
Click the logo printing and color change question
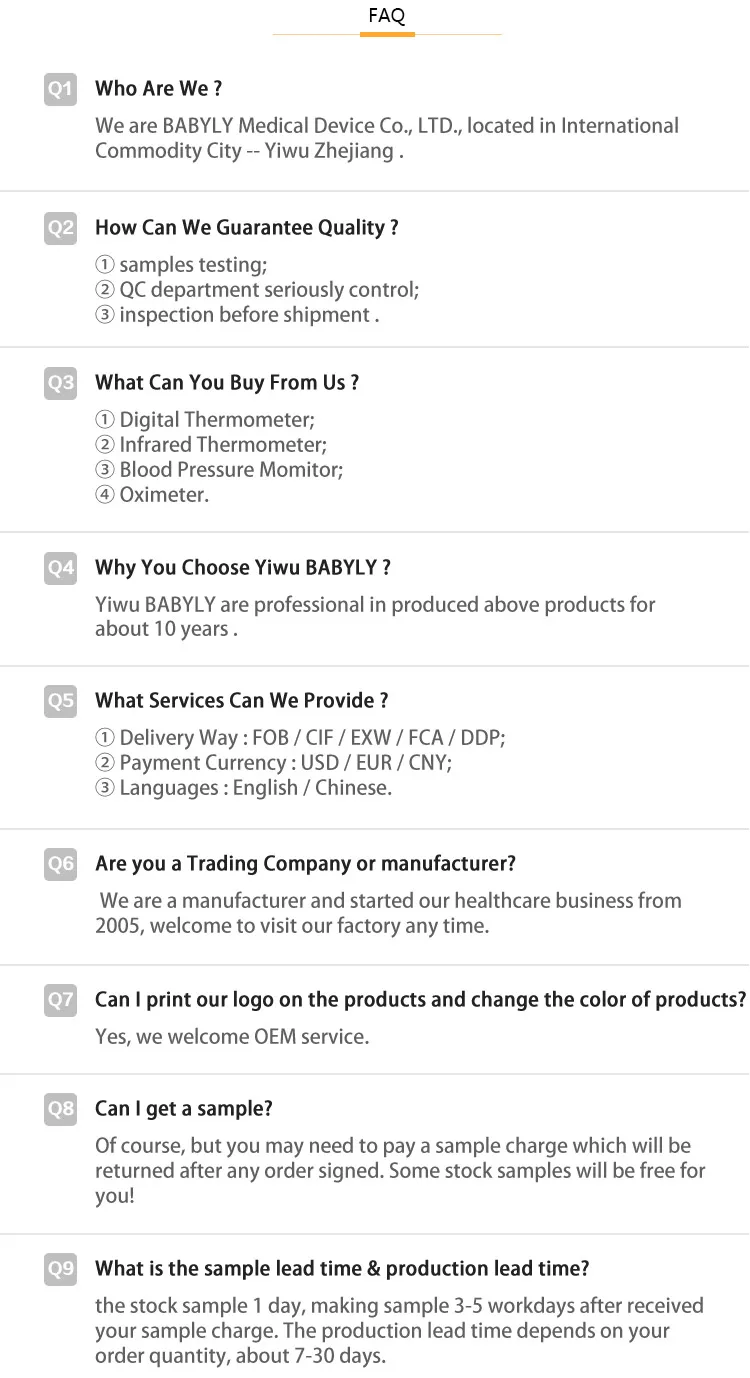click(x=420, y=1000)
